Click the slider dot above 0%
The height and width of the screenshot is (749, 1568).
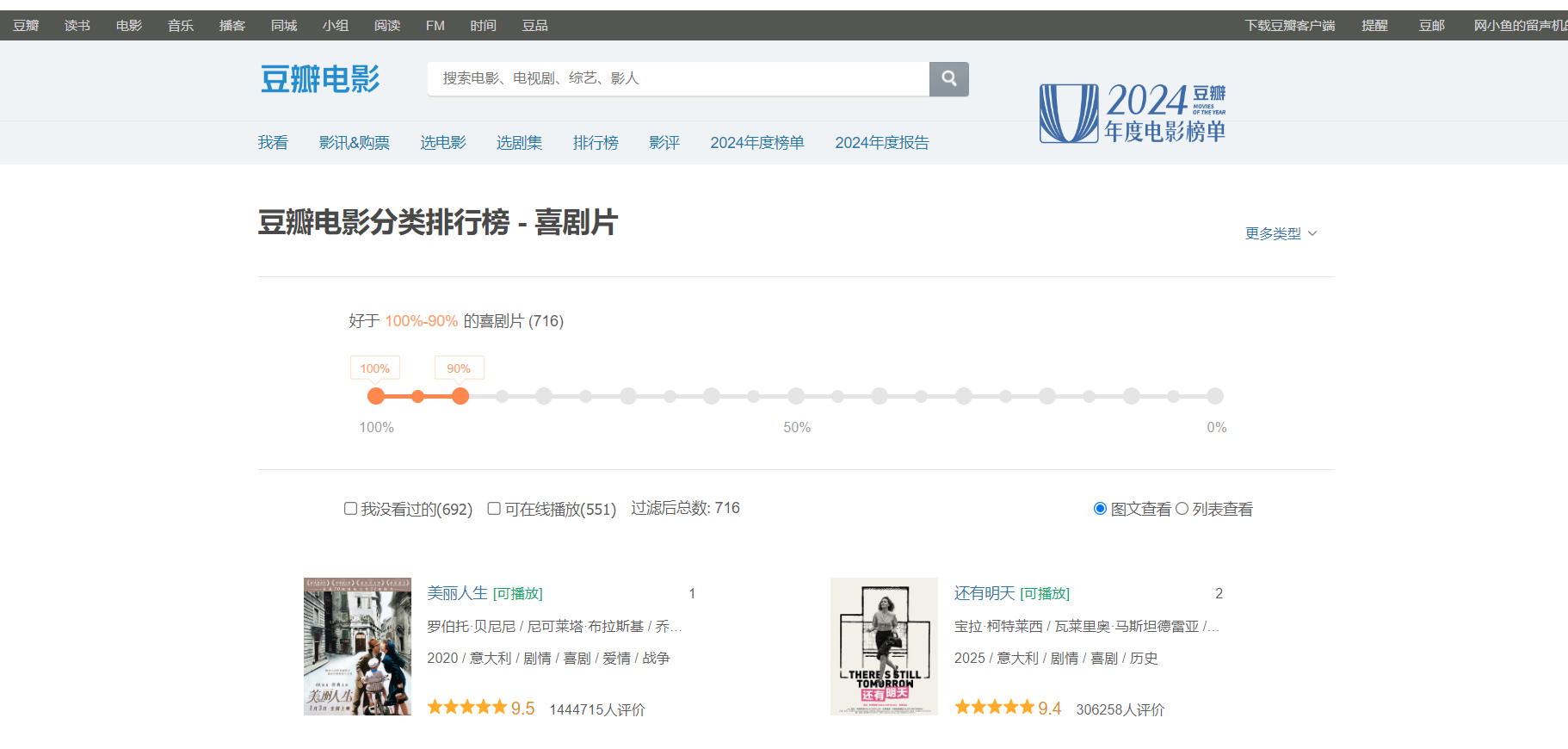pos(1215,396)
